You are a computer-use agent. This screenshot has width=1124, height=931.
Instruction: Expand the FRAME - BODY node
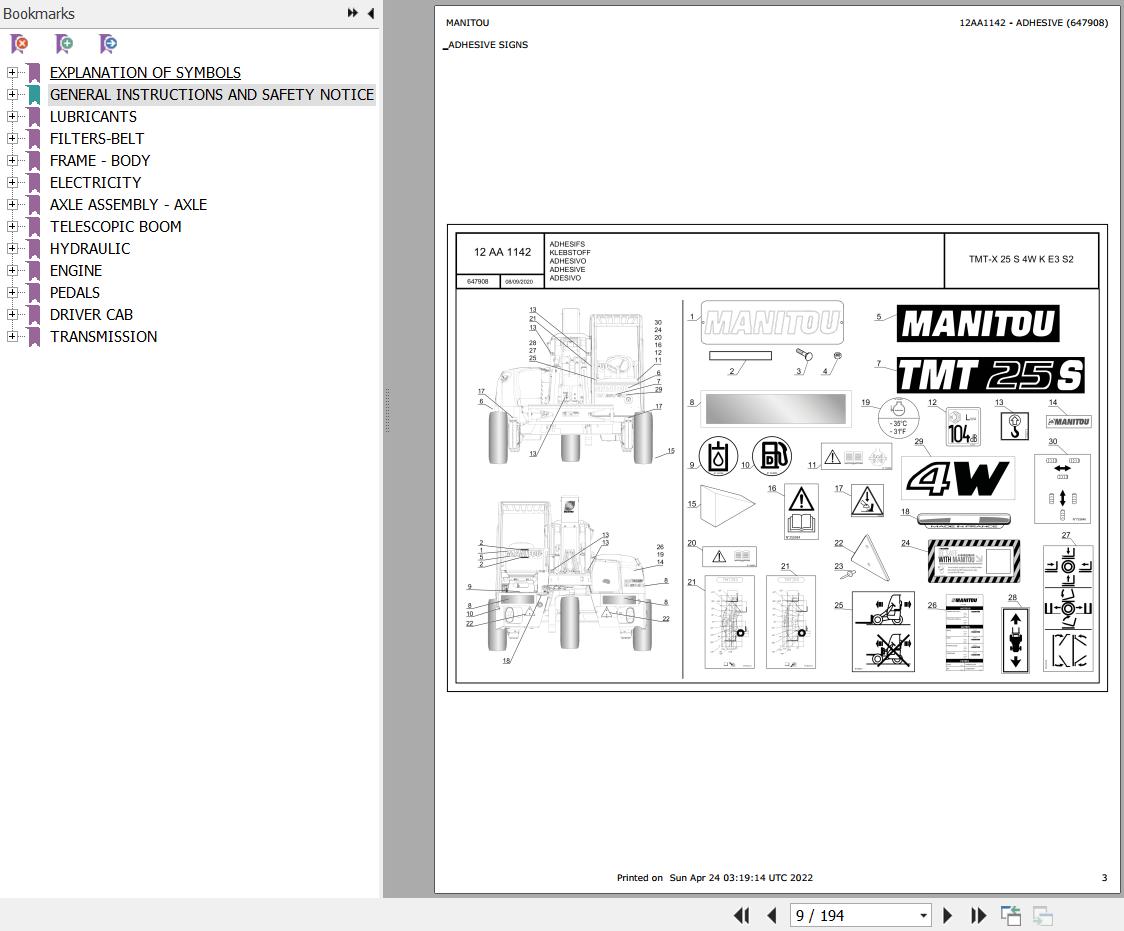coord(11,161)
